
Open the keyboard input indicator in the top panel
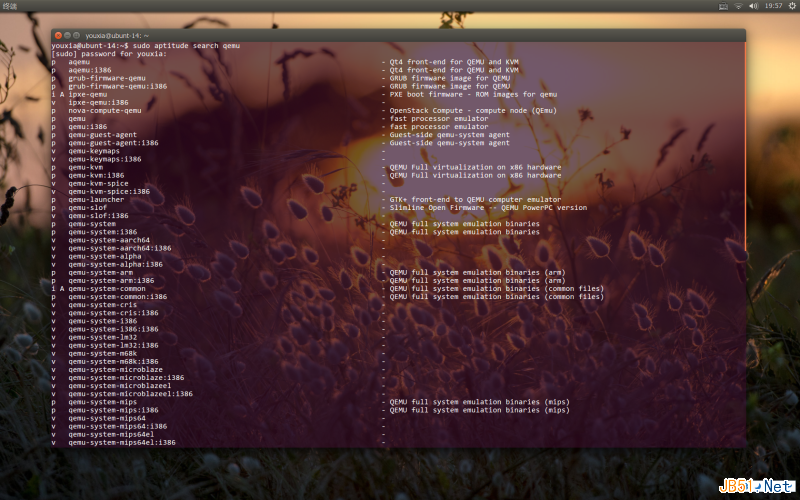click(x=723, y=6)
